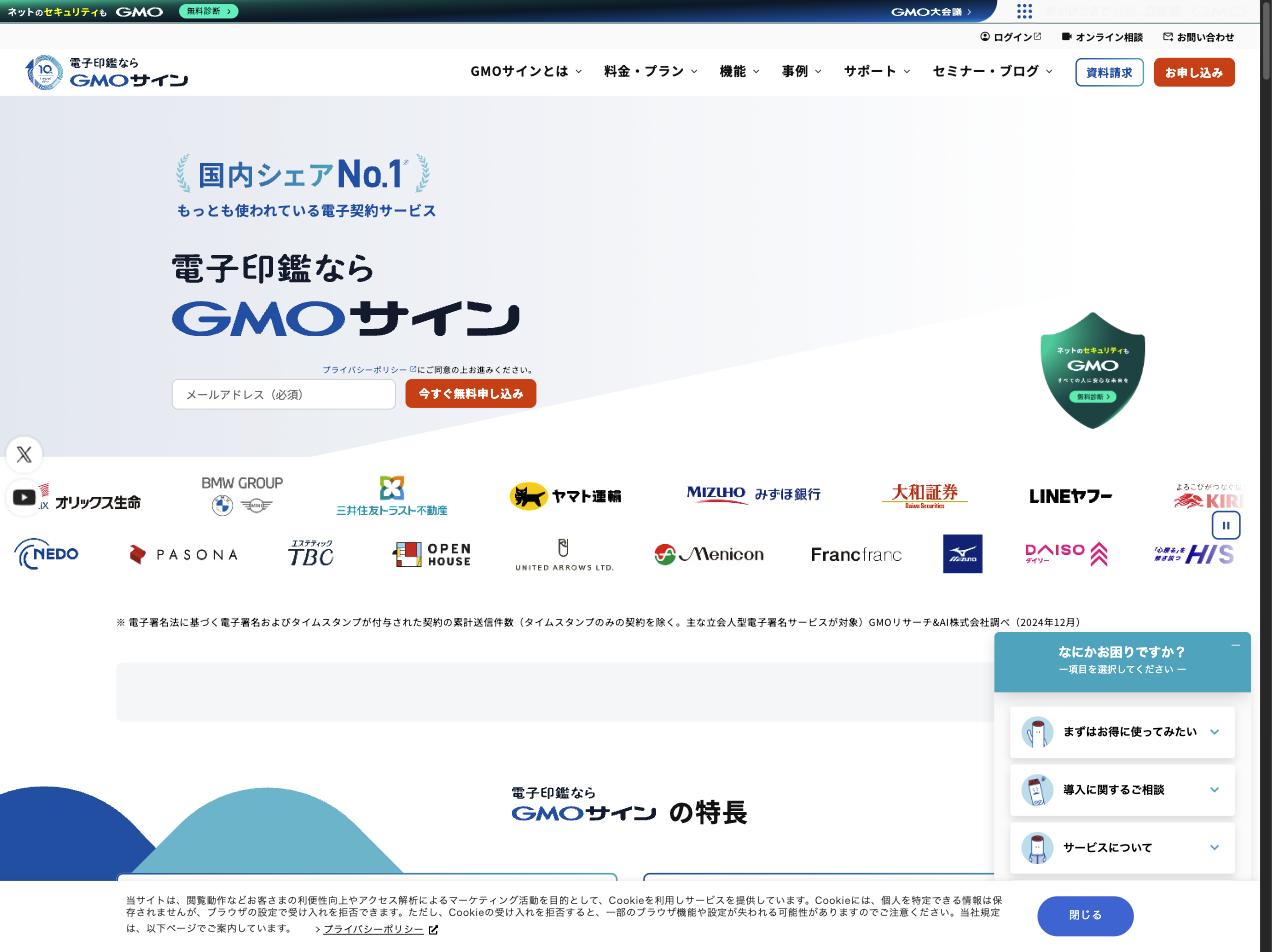The image size is (1272, 952).
Task: Click the 資料請求 button
Action: tap(1109, 72)
